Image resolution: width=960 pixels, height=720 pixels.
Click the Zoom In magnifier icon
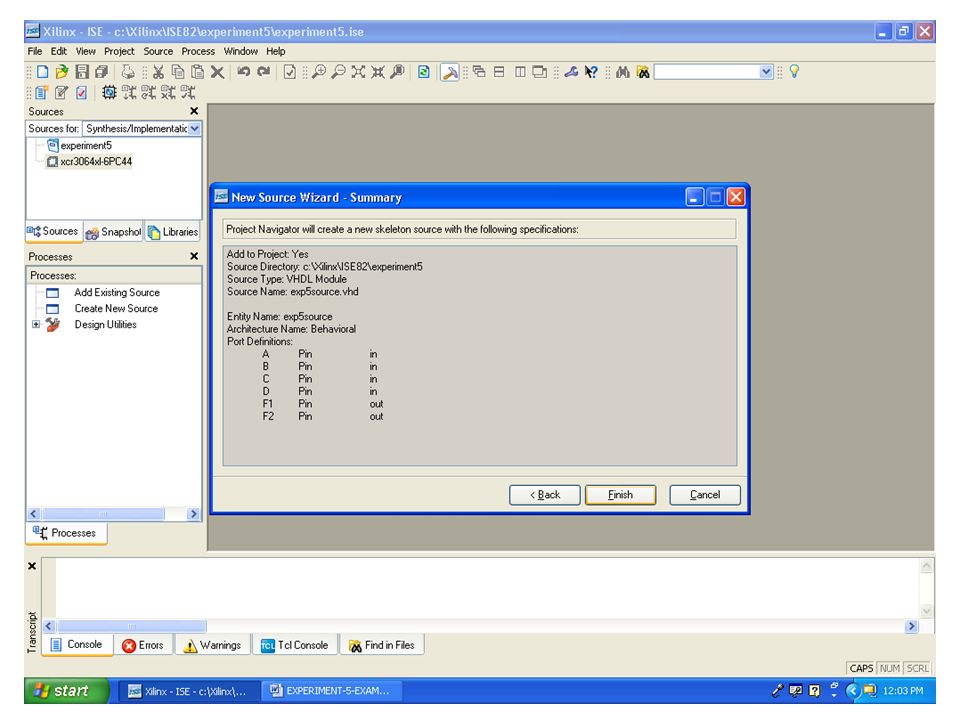[x=319, y=72]
